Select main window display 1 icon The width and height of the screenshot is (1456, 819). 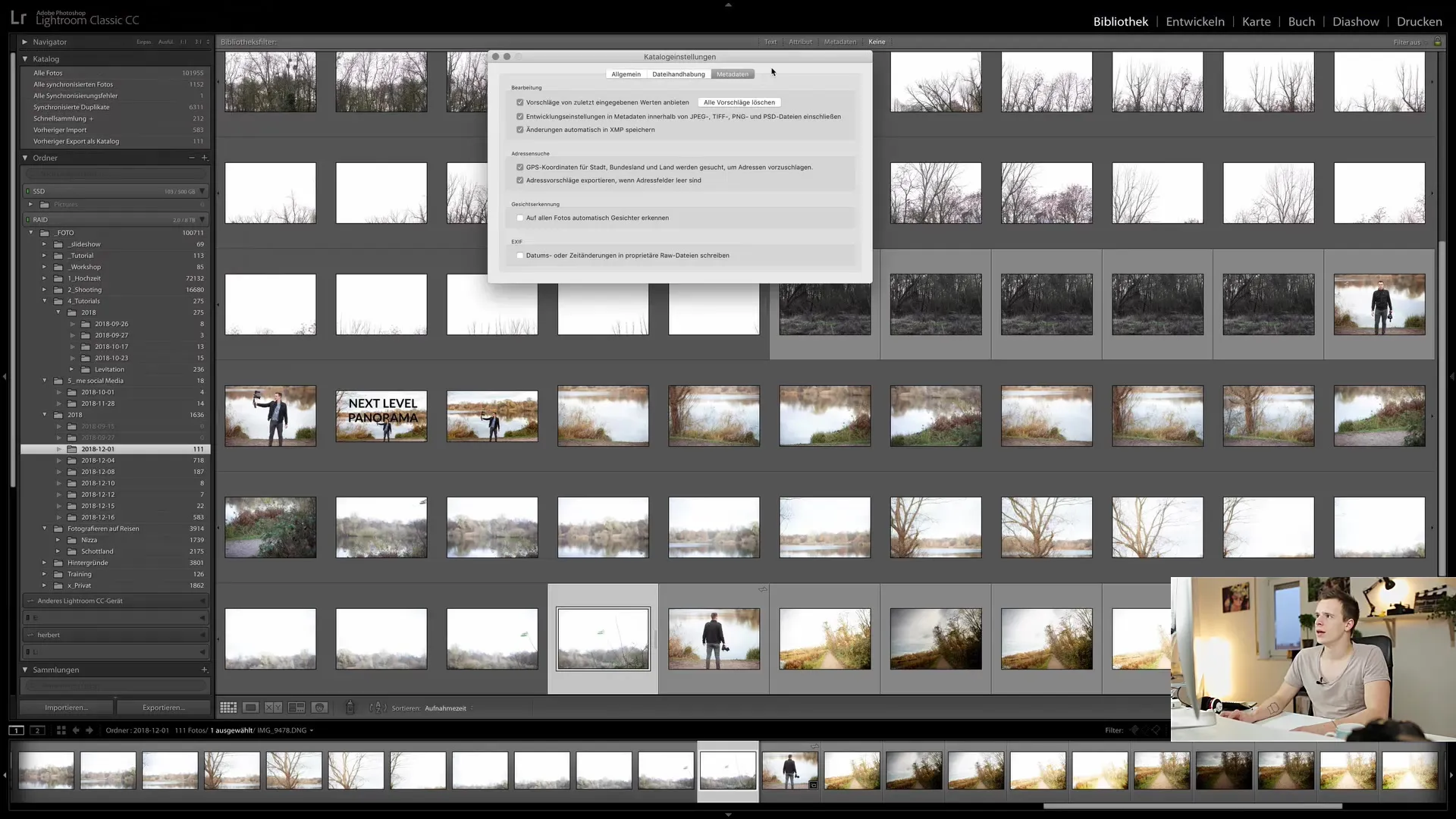click(16, 730)
